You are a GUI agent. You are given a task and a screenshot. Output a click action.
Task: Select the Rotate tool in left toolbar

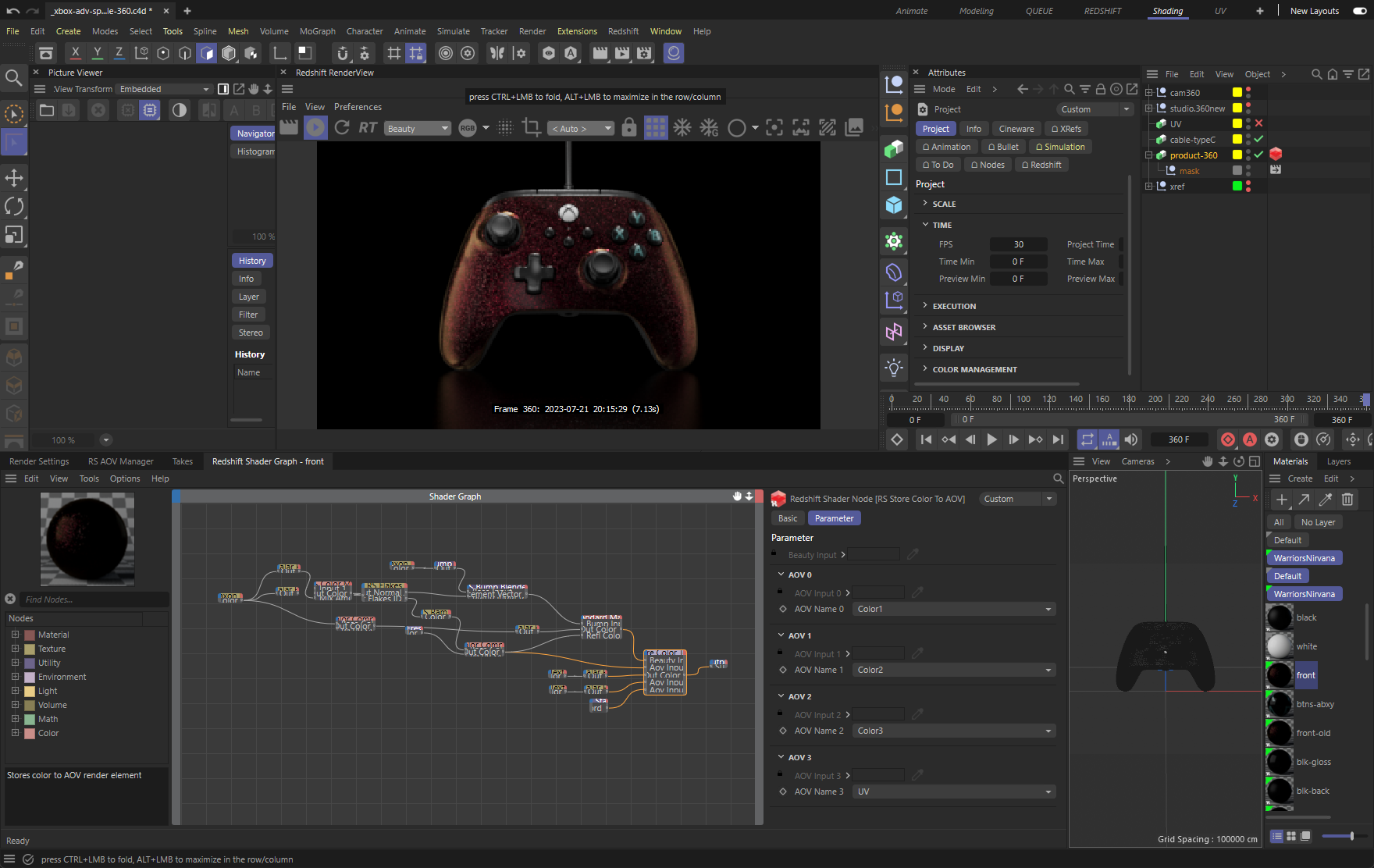point(14,206)
